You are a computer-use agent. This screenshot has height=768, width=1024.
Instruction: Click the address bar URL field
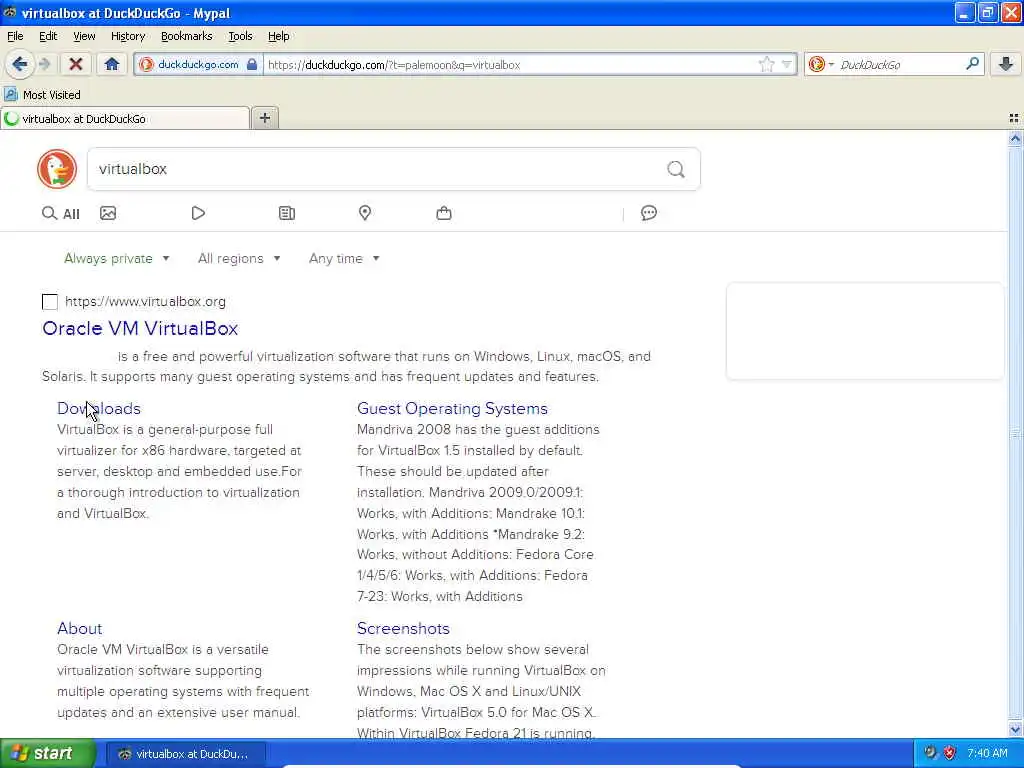click(x=509, y=65)
